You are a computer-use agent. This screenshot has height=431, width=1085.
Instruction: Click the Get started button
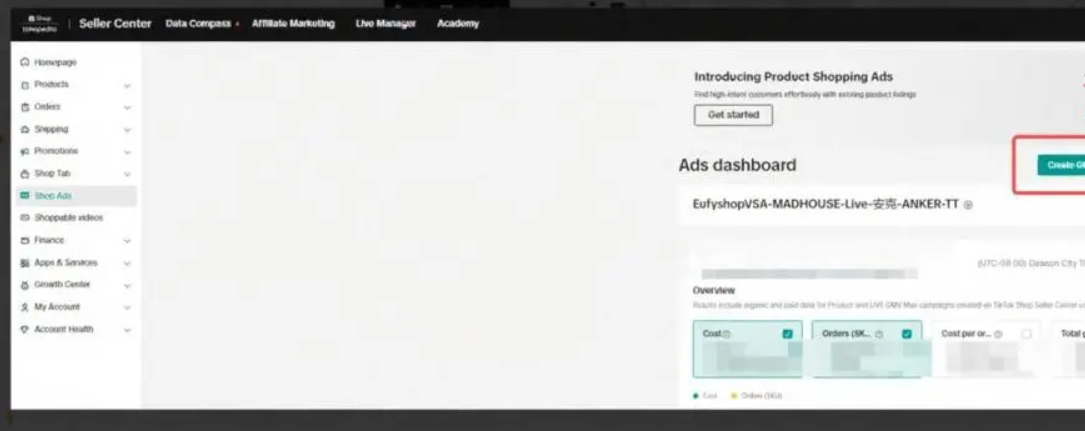pos(733,115)
